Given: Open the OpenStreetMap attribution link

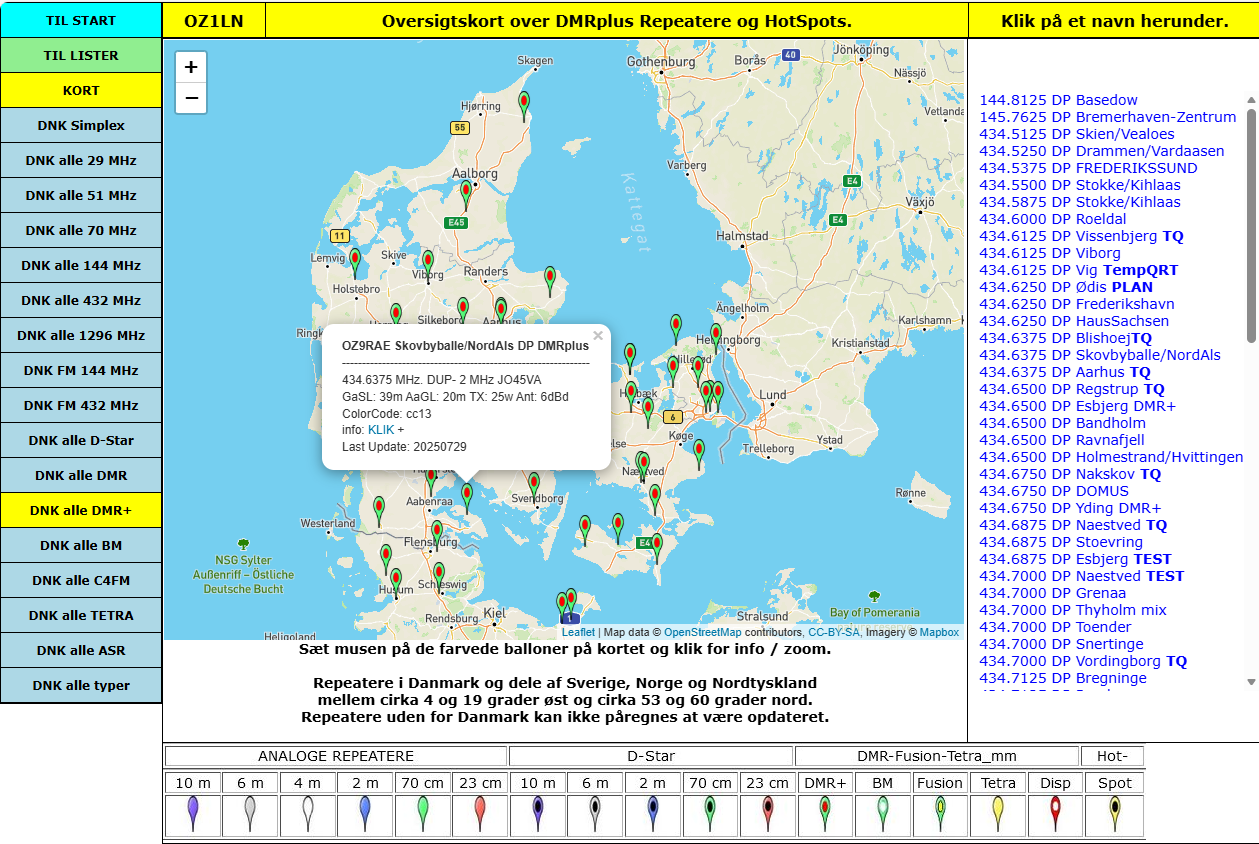Looking at the screenshot, I should [702, 632].
